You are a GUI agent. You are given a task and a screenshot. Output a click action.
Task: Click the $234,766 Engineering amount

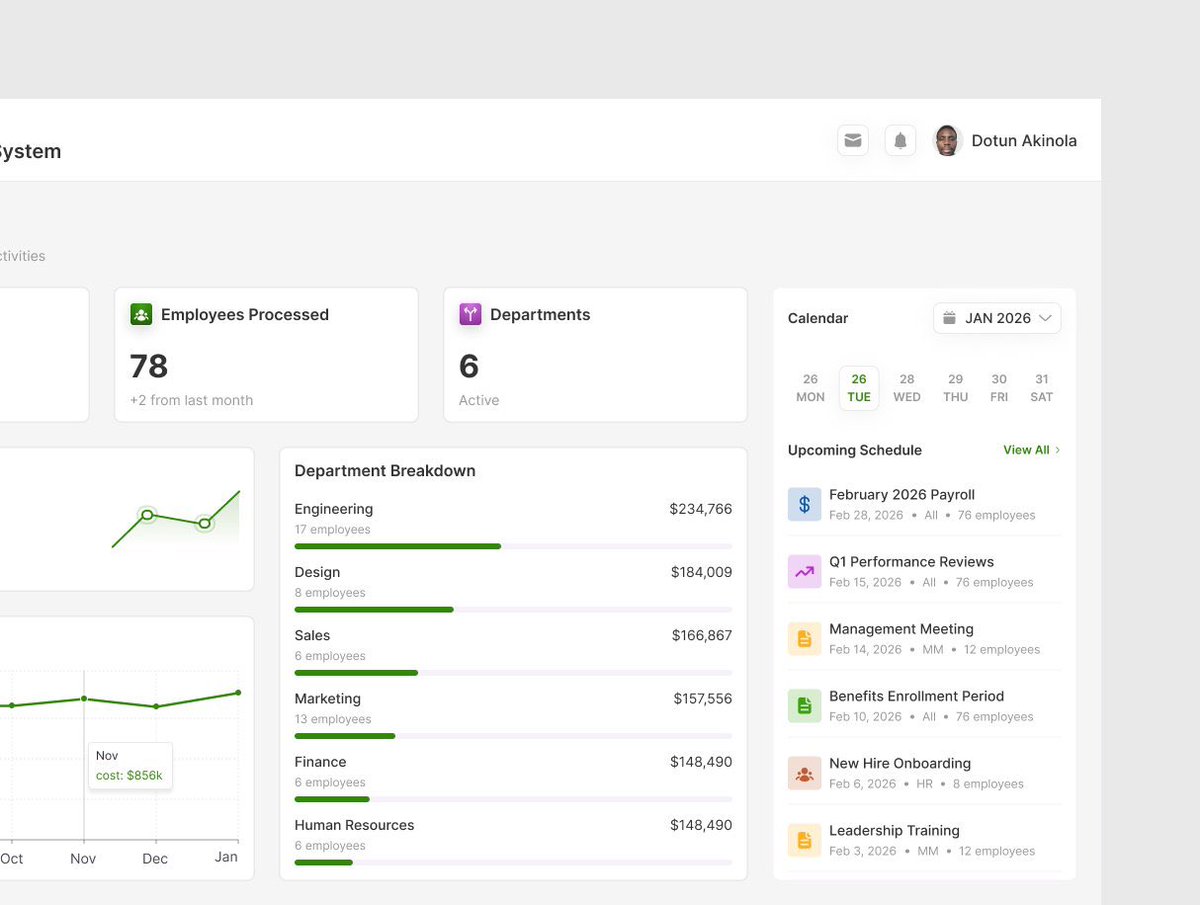point(701,509)
